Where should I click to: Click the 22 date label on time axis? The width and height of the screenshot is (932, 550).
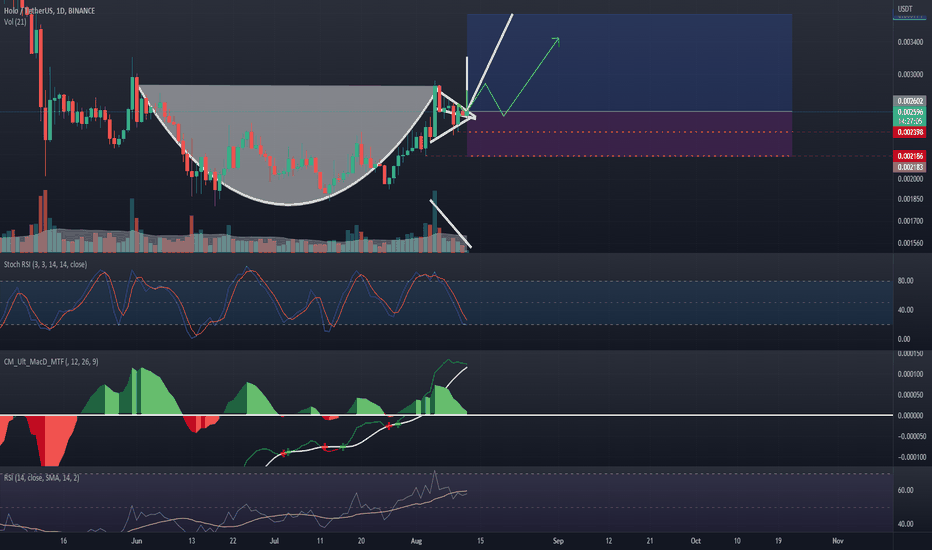tap(233, 541)
